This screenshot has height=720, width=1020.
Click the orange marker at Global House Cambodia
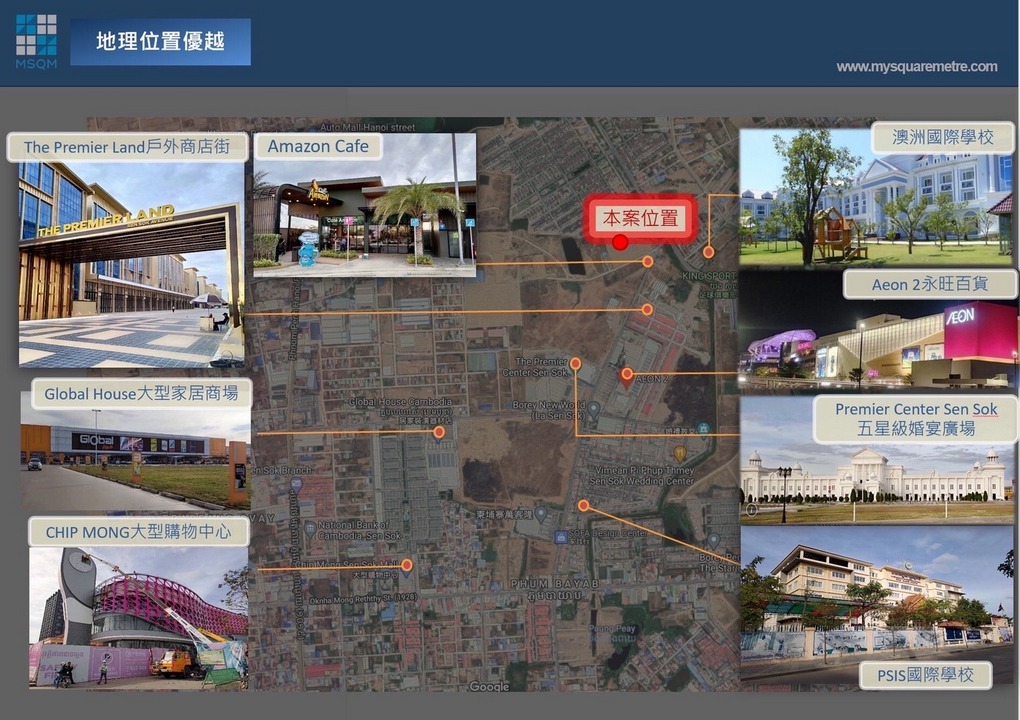click(x=439, y=432)
